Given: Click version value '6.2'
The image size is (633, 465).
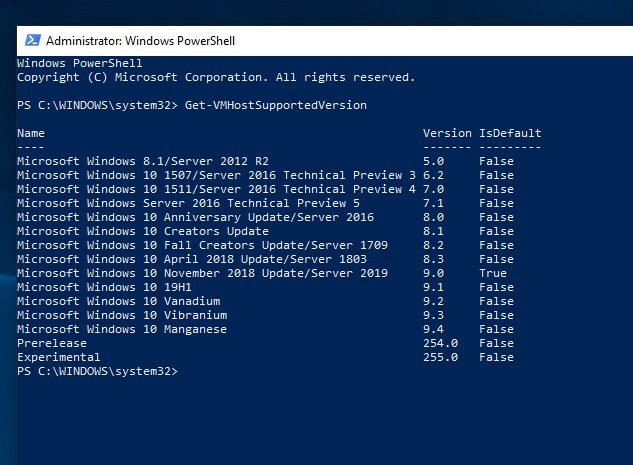Looking at the screenshot, I should point(433,175).
